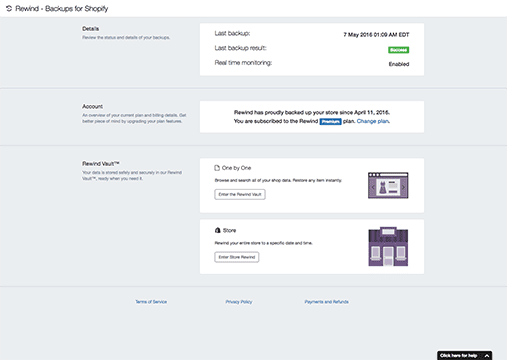Open the Change plan link

click(373, 121)
